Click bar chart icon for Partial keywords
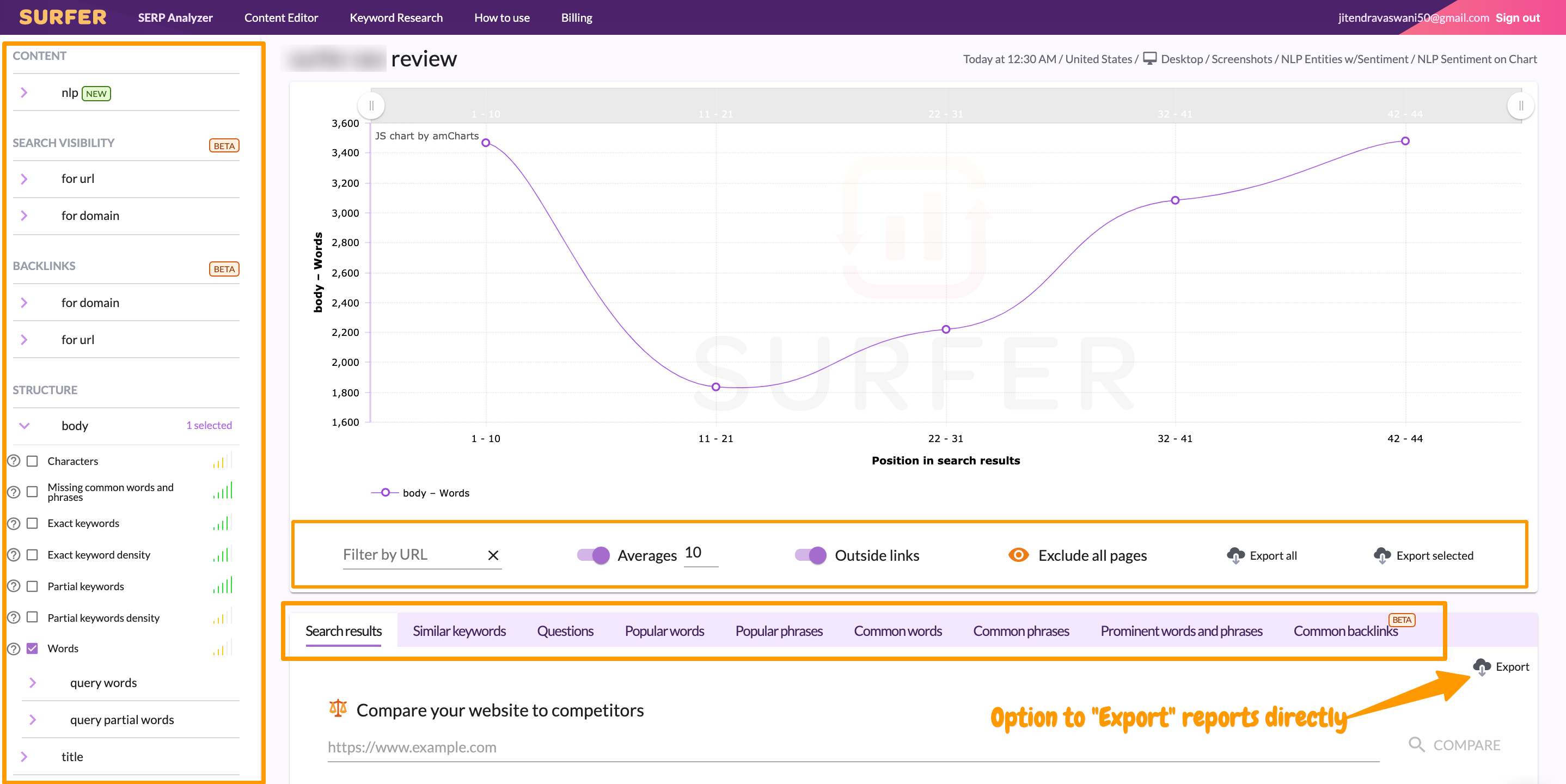This screenshot has height=784, width=1566. [223, 586]
